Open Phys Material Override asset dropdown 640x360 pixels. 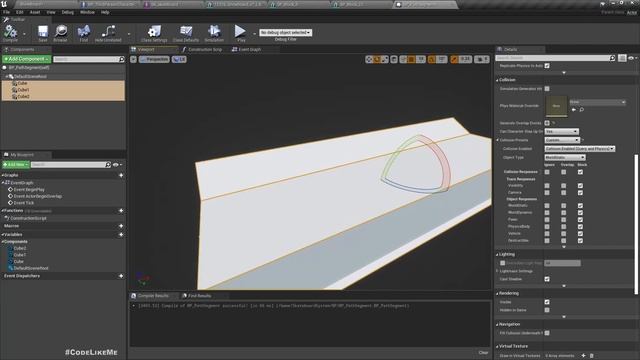[598, 102]
